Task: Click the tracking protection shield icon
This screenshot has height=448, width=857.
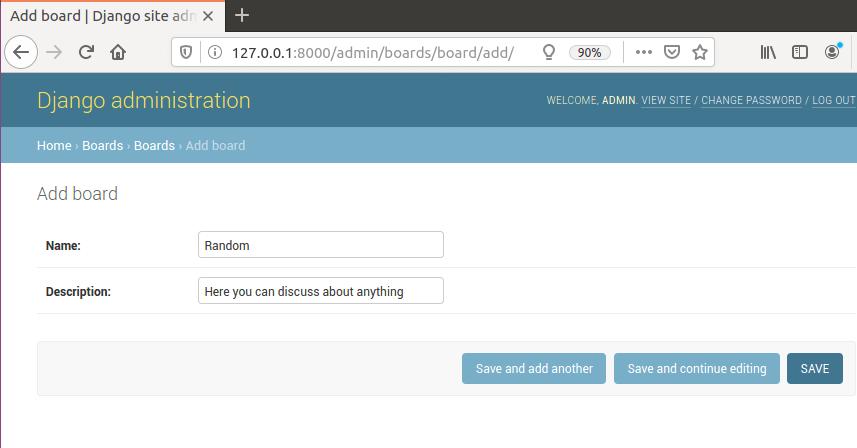Action: pos(186,52)
